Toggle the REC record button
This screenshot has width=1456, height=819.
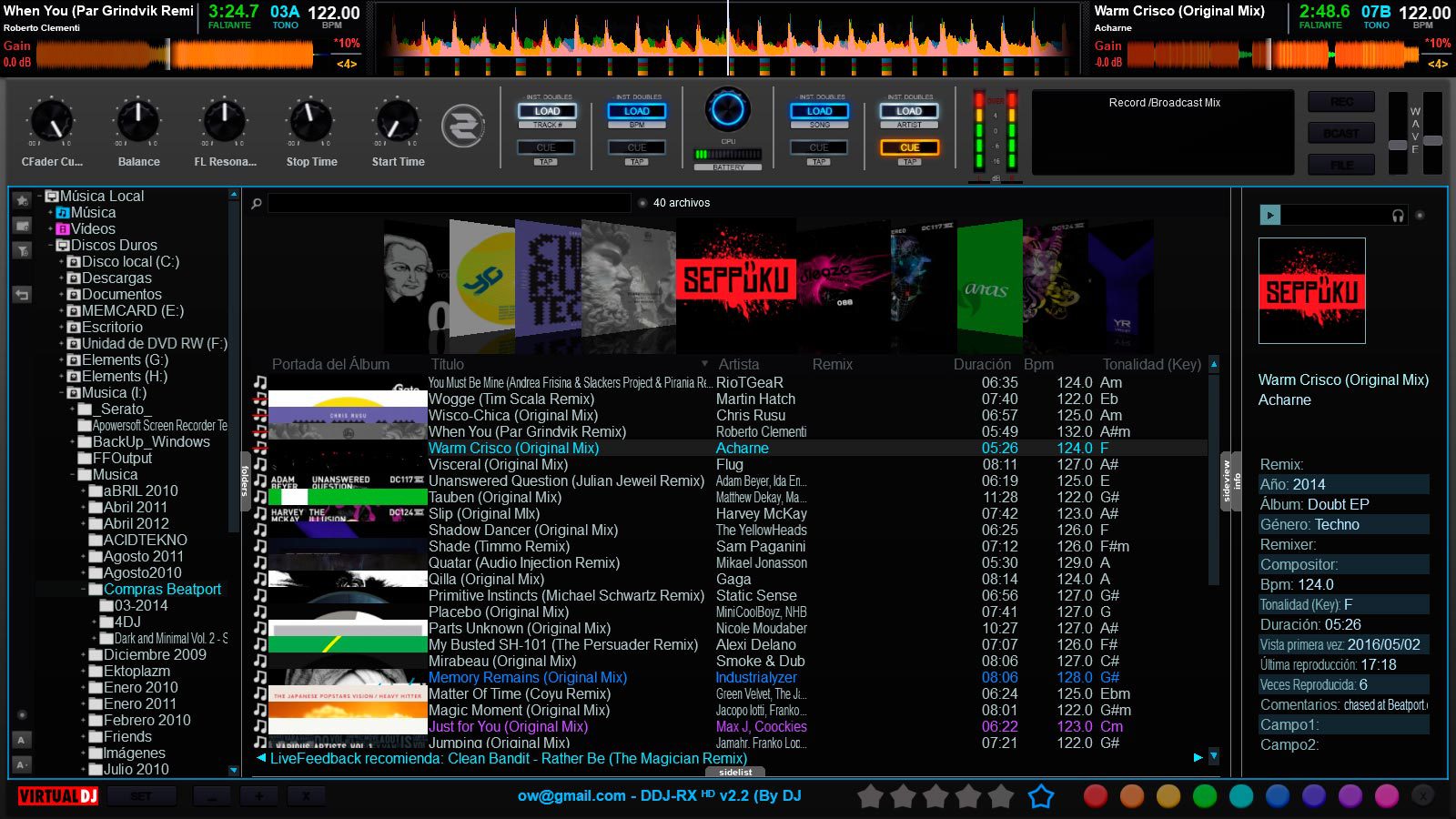pos(1341,102)
